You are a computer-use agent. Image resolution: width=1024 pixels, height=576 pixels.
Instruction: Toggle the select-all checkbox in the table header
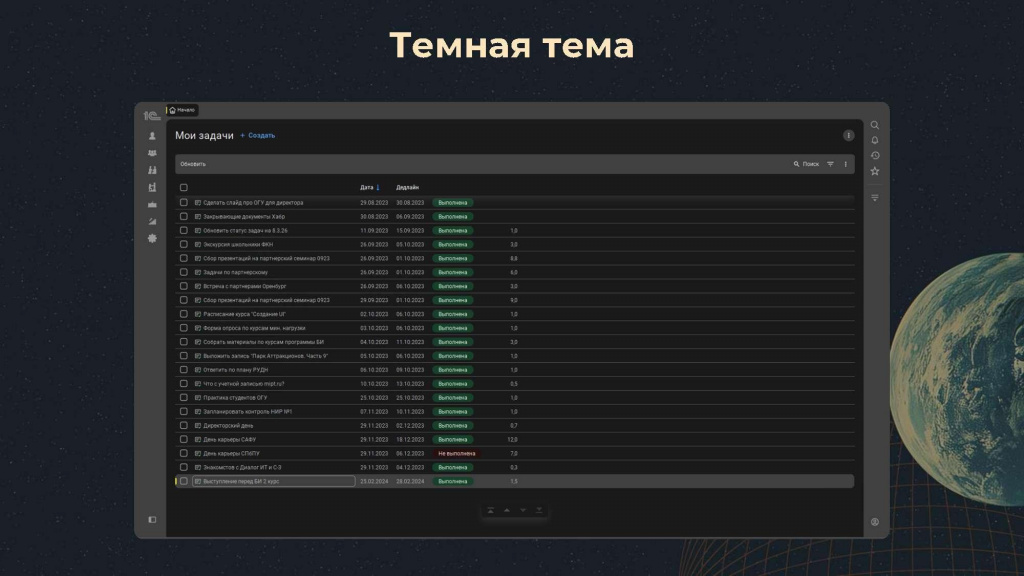[x=184, y=187]
